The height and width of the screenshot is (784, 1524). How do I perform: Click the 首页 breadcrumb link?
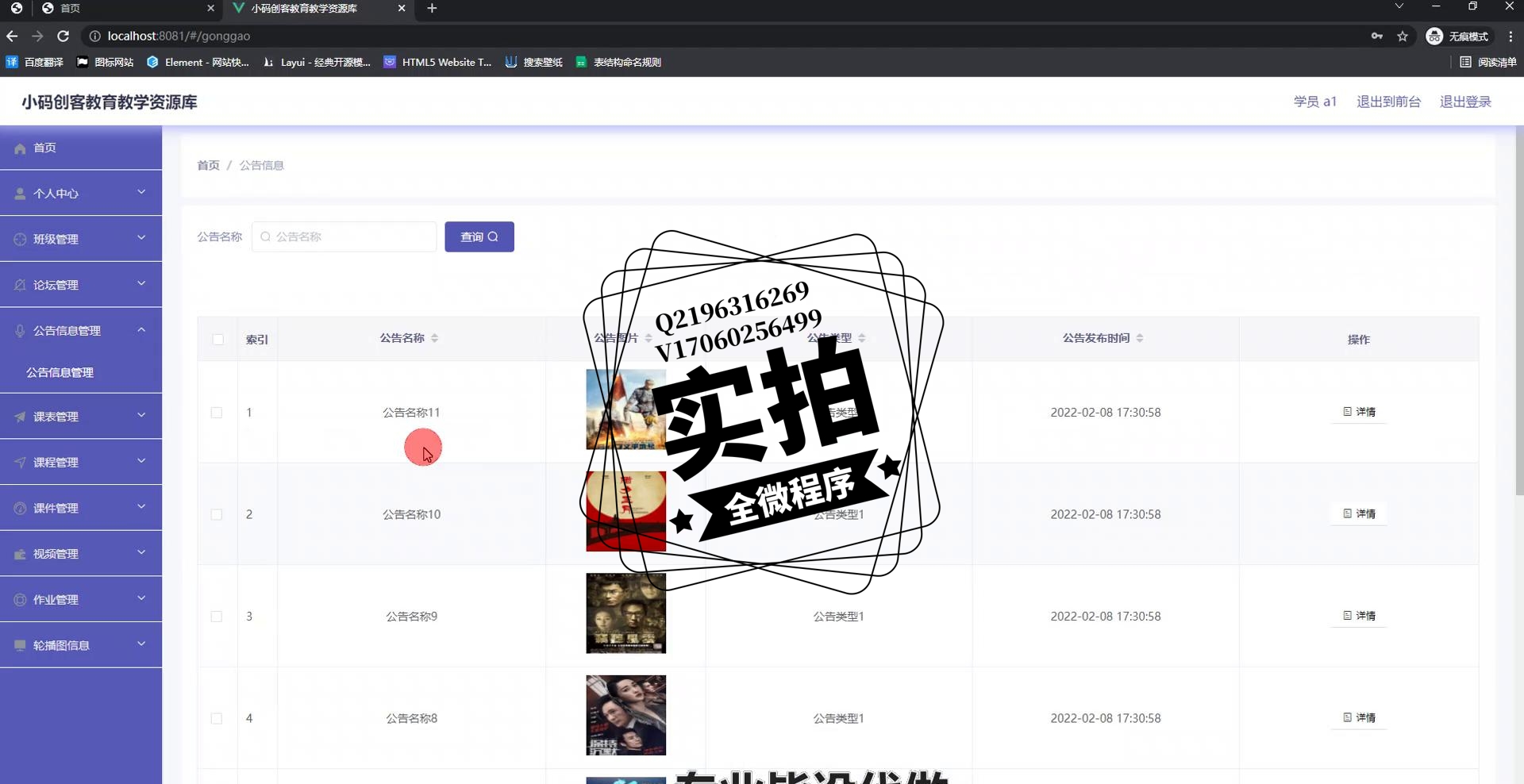pos(208,165)
